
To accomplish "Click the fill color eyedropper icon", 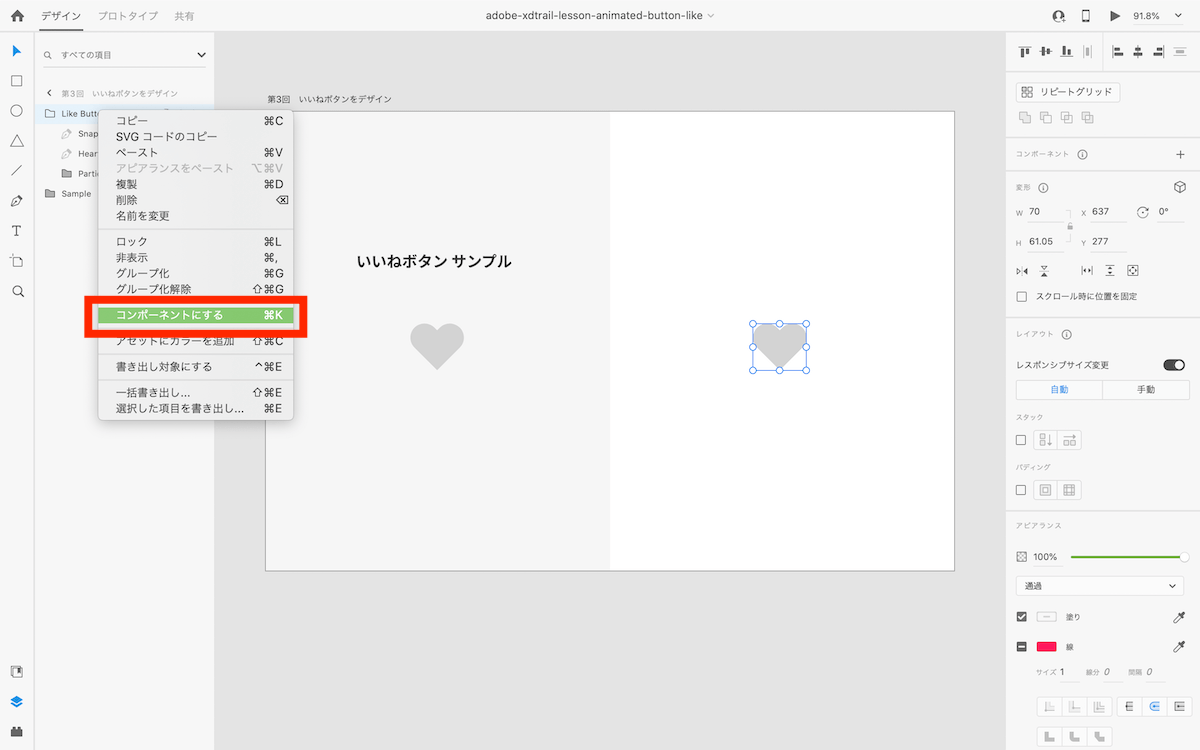I will click(1178, 617).
